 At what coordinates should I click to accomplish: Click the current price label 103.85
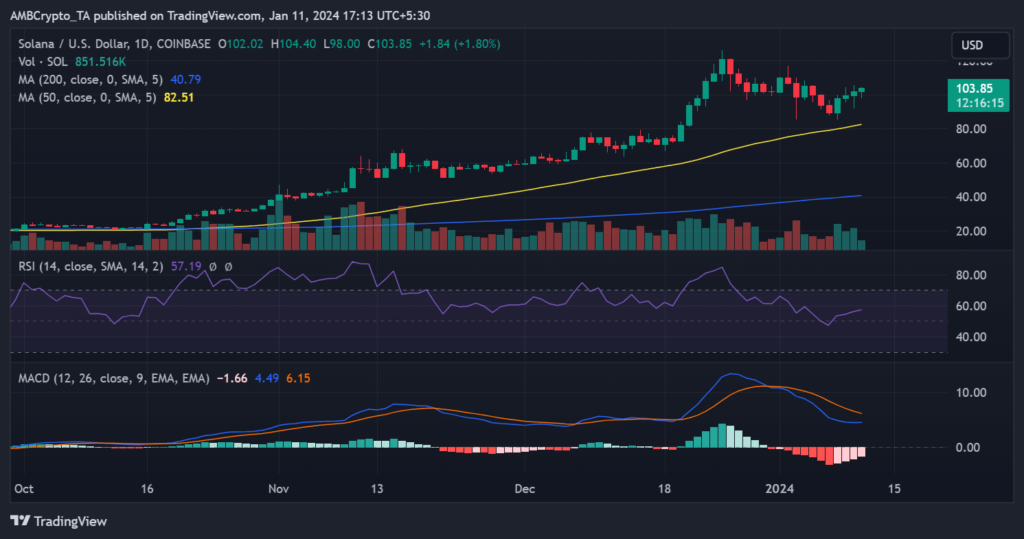(967, 88)
